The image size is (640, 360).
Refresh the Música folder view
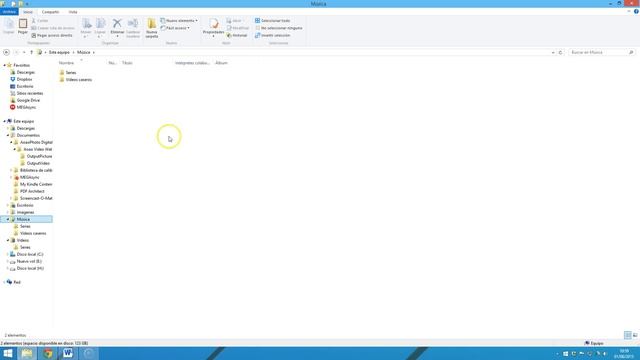pyautogui.click(x=560, y=52)
